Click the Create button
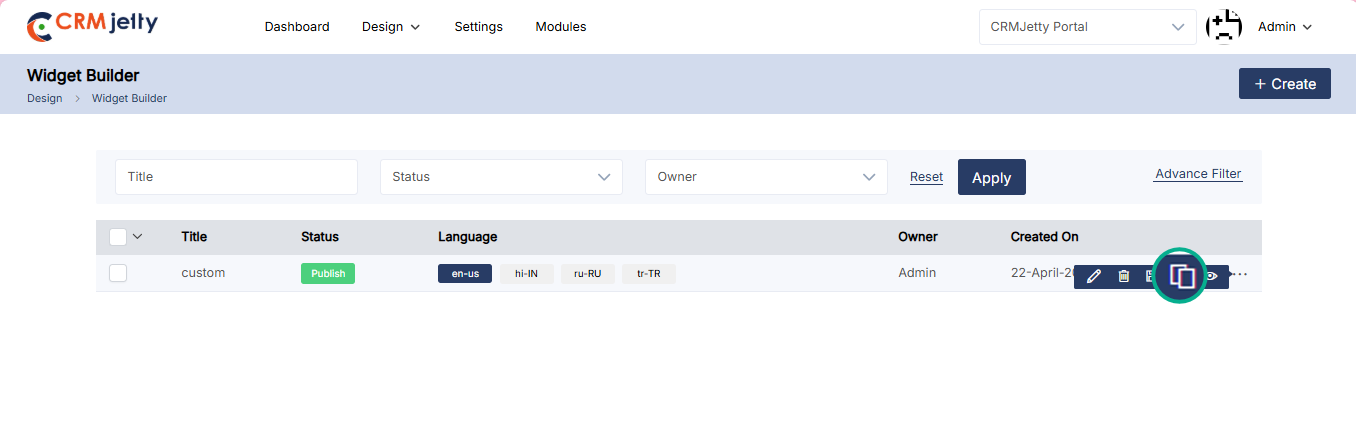Viewport: 1356px width, 423px height. (1284, 84)
